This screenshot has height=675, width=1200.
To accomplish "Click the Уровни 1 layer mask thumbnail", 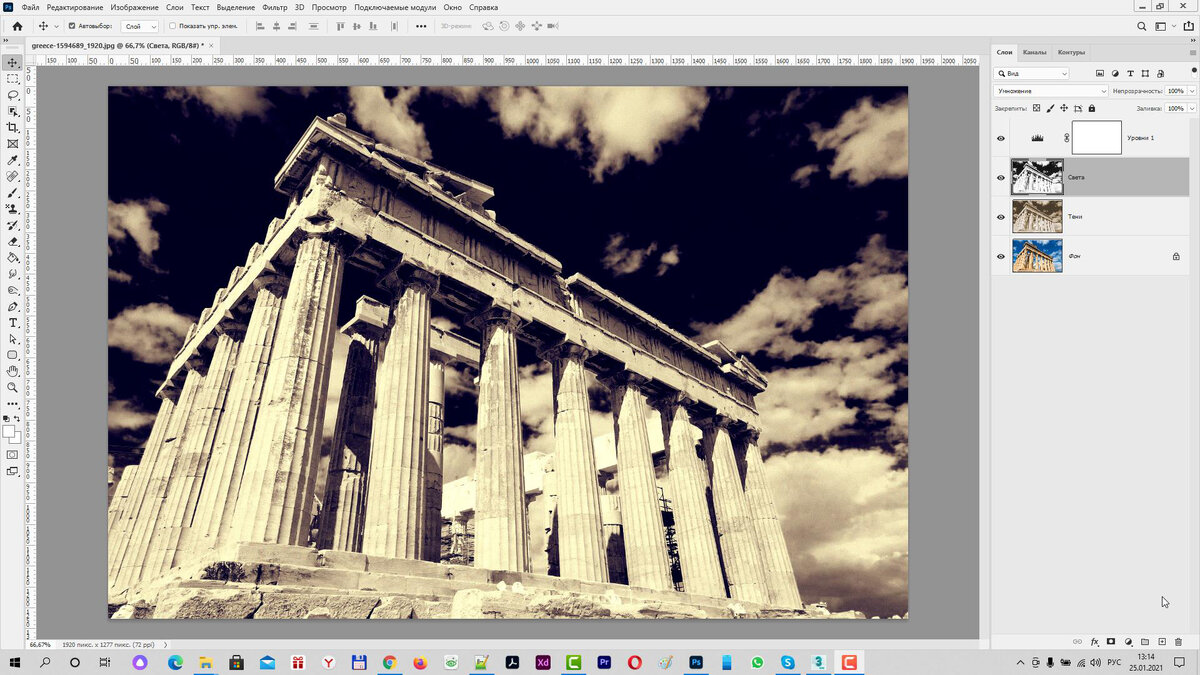I will [1097, 138].
